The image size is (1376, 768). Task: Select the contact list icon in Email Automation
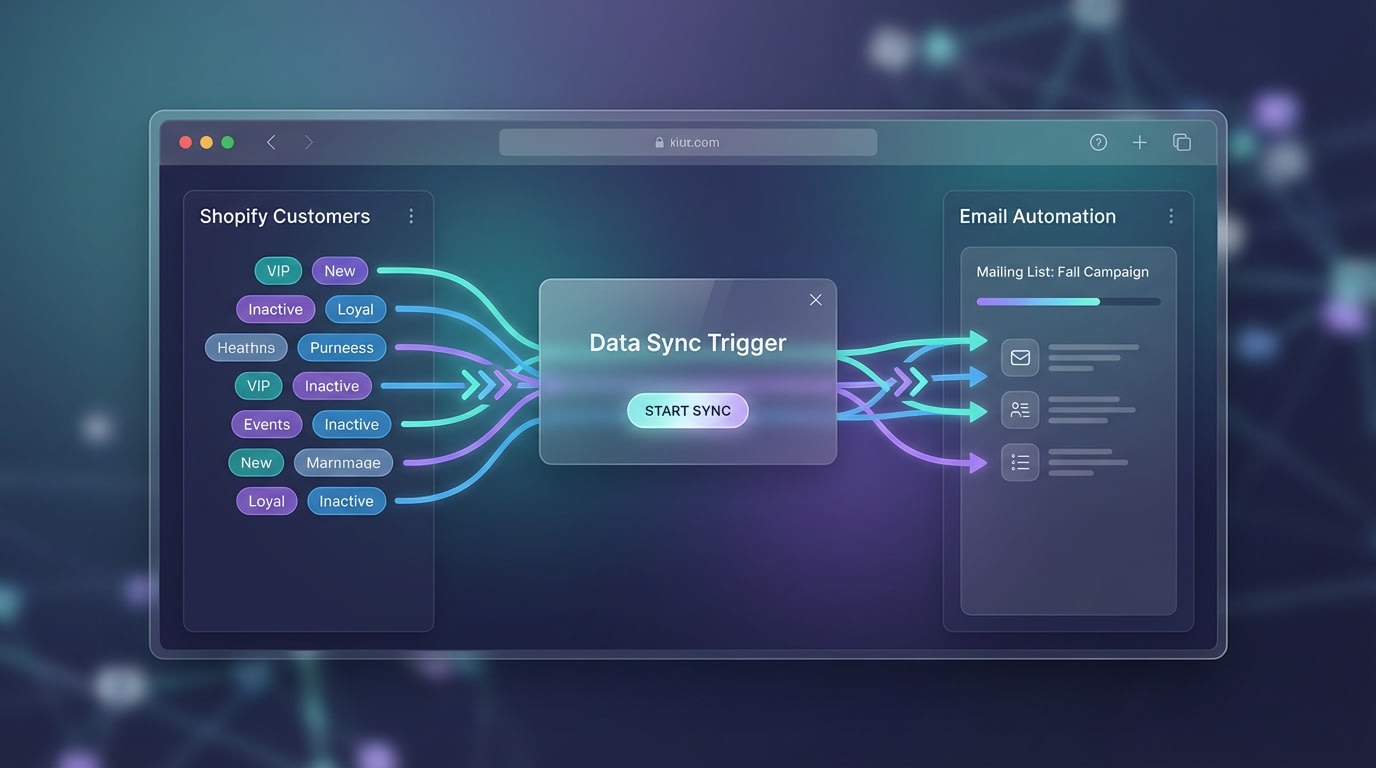[x=1019, y=409]
